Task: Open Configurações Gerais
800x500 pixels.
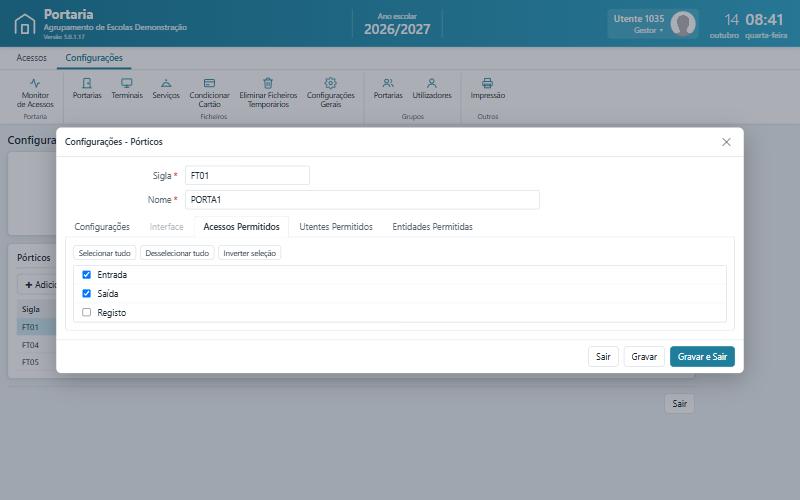Action: pos(331,93)
